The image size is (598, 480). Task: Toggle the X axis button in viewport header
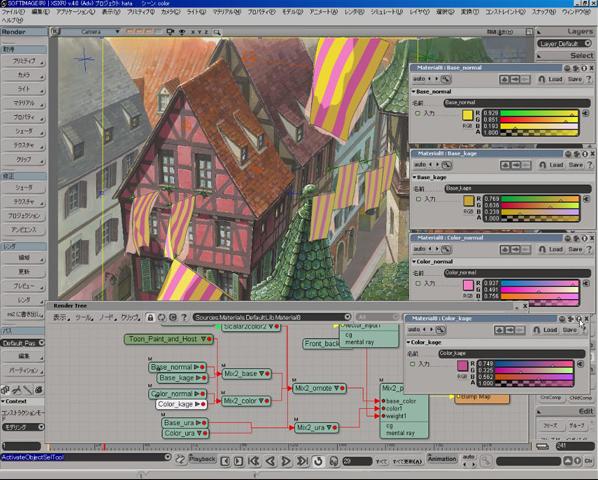pos(193,32)
